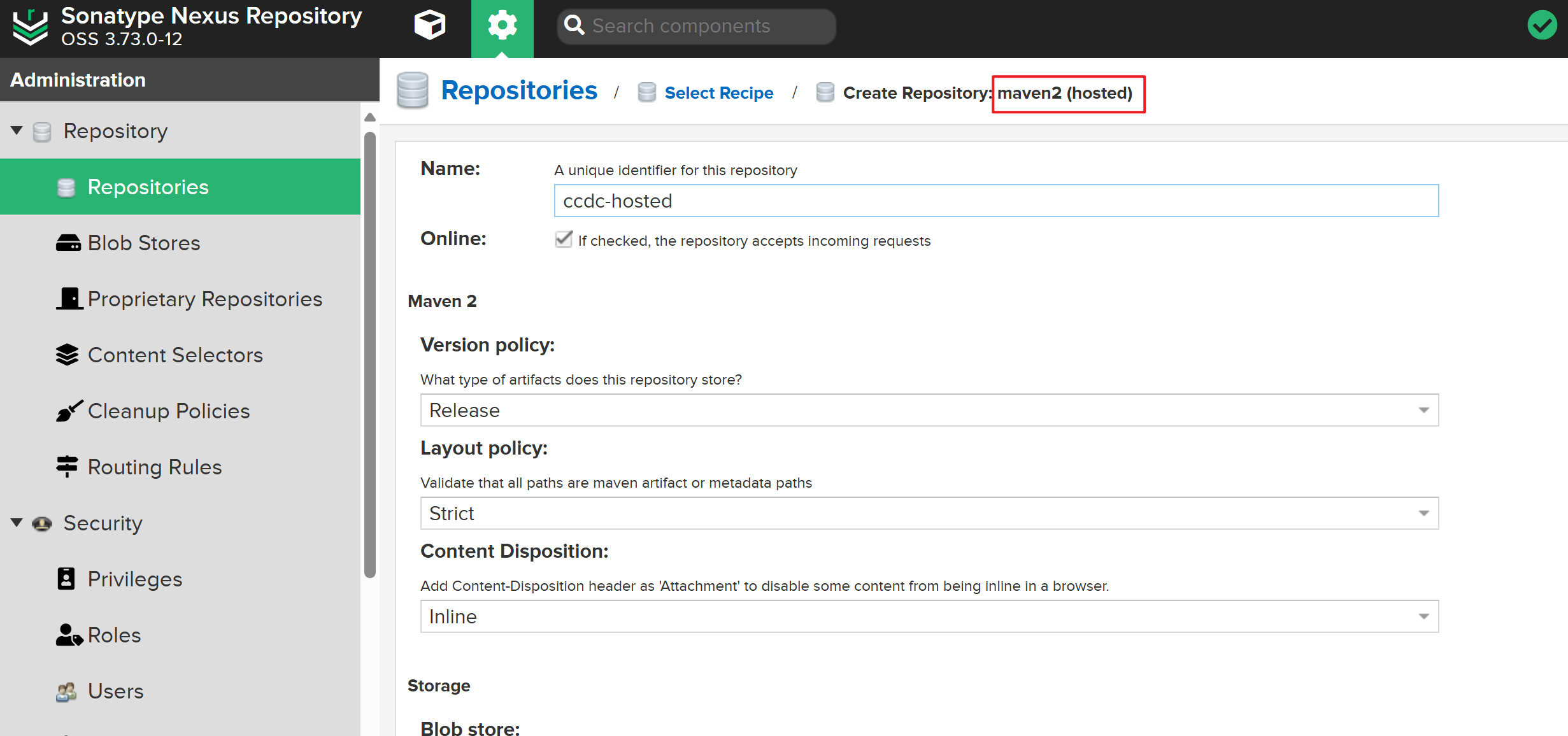Open Users menu item

coord(180,691)
